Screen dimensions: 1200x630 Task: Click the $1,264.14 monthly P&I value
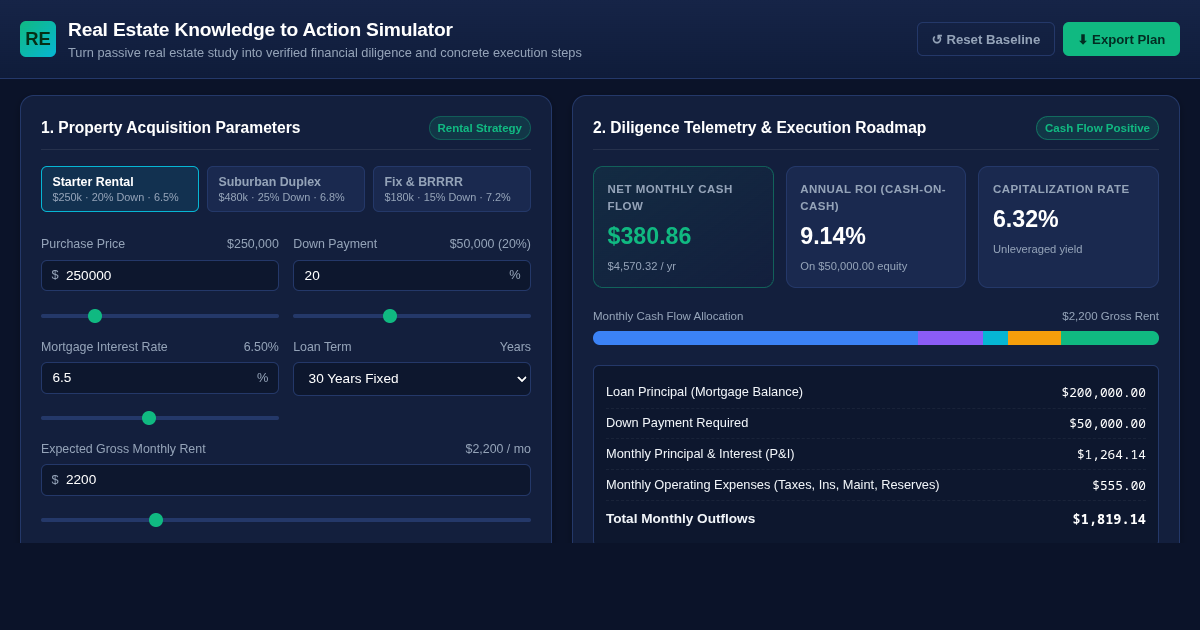point(1111,455)
